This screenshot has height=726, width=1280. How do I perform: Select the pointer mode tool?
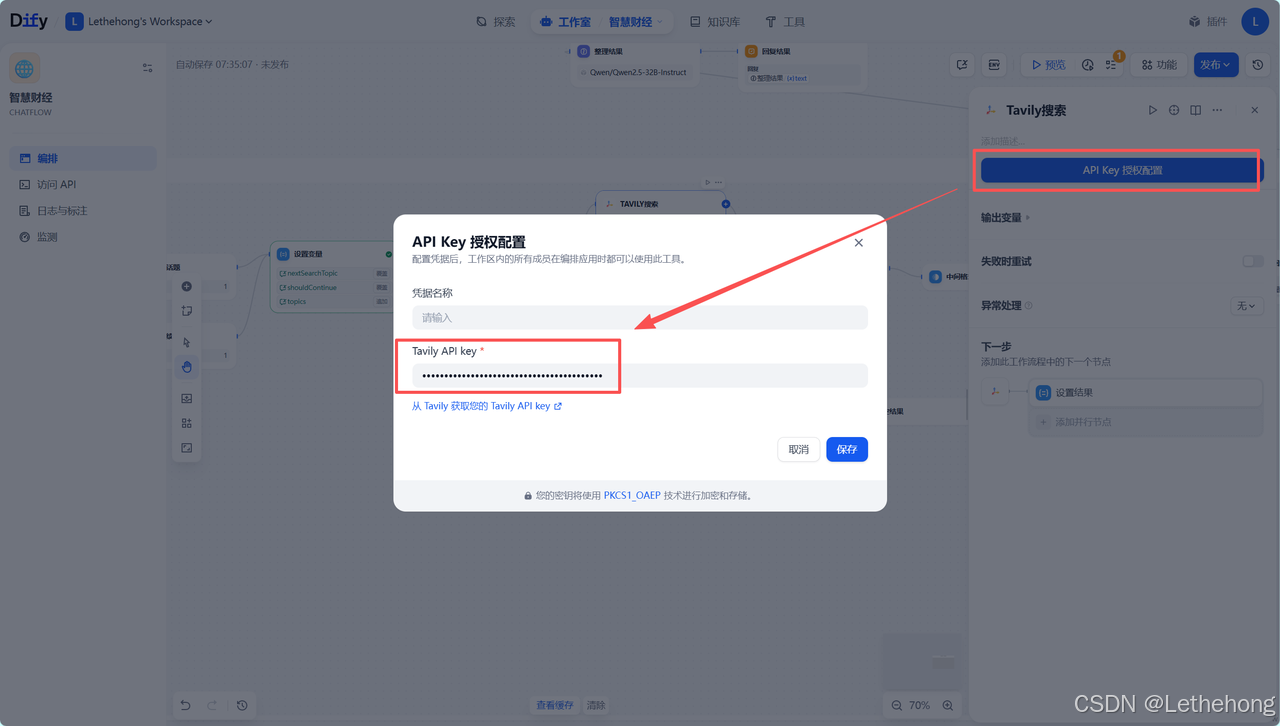point(187,342)
